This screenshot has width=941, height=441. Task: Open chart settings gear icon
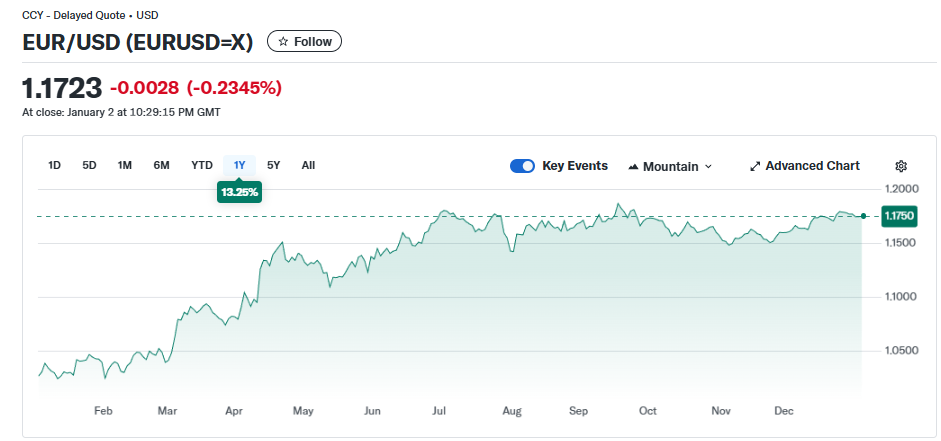(900, 166)
